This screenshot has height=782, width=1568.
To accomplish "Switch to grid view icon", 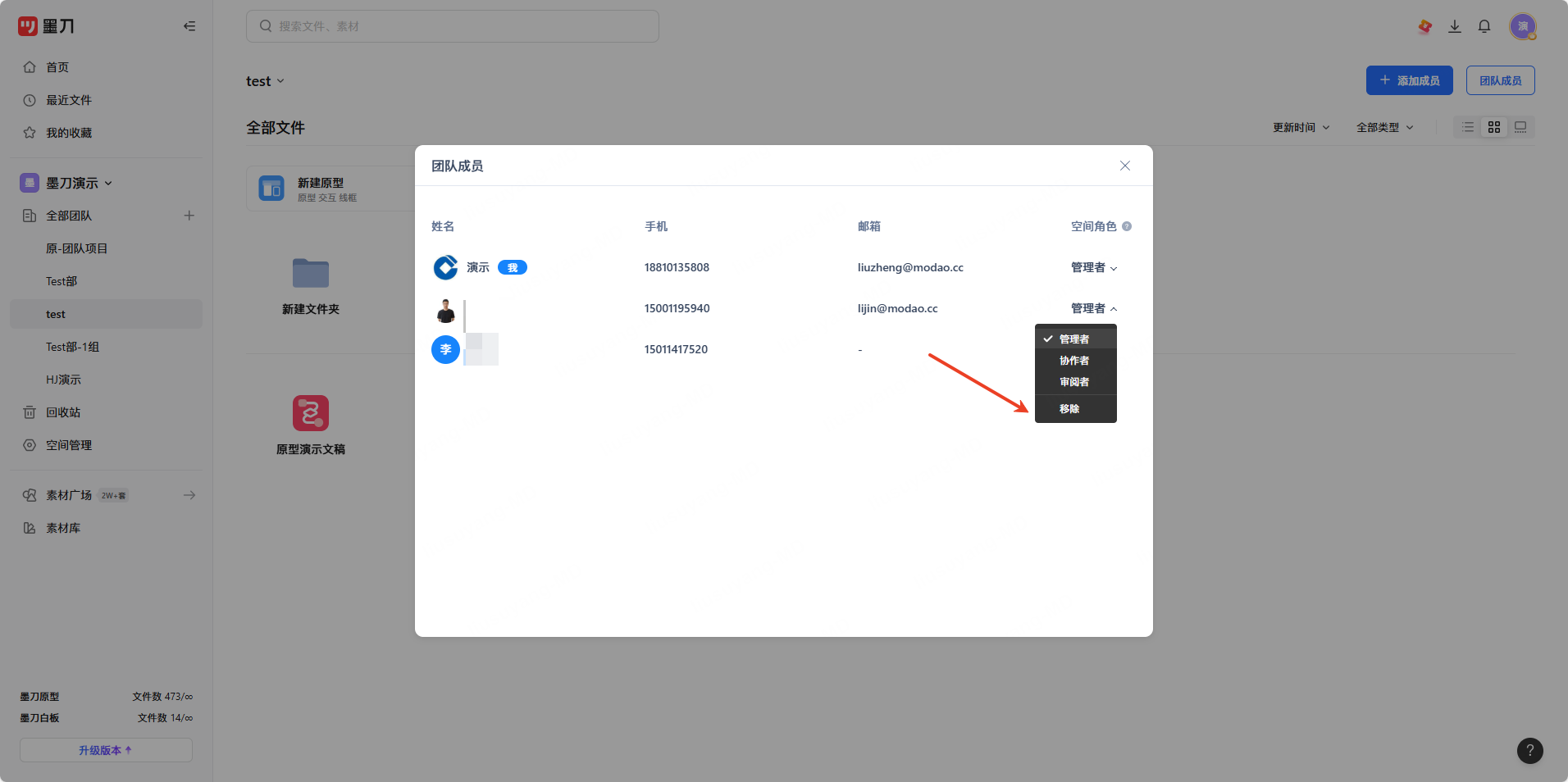I will tap(1494, 127).
